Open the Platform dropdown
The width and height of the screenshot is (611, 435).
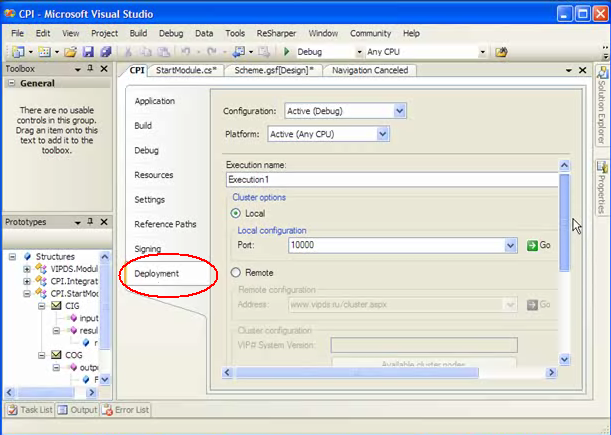(x=382, y=134)
